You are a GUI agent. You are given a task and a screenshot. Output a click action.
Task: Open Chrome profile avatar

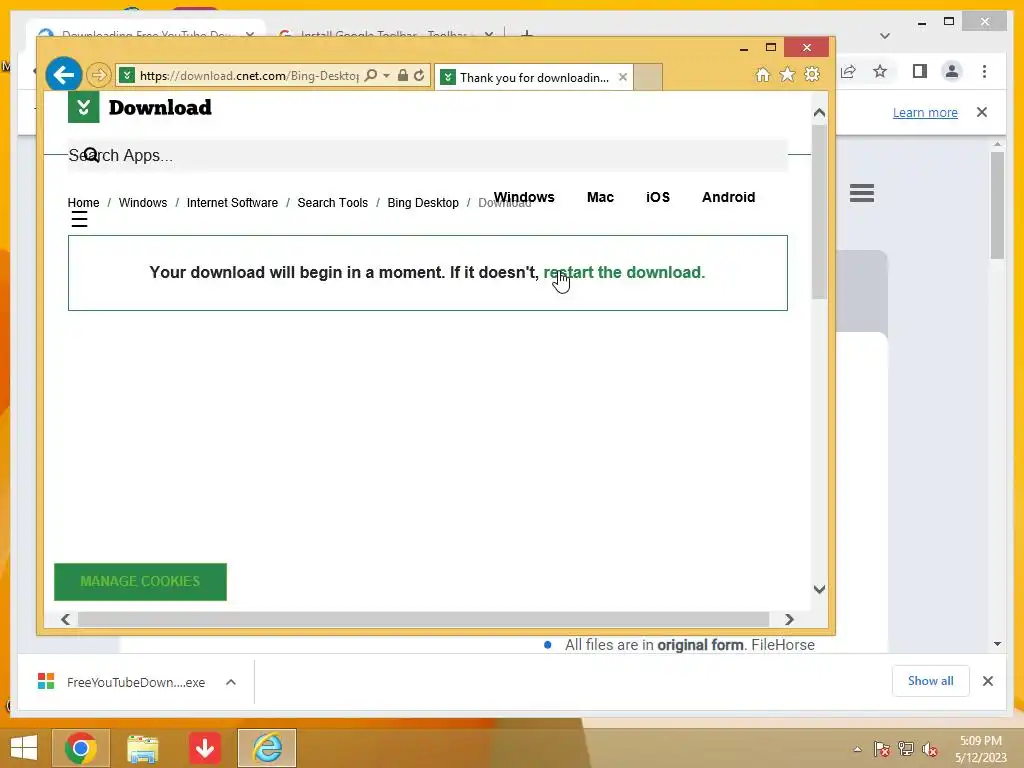click(x=952, y=71)
